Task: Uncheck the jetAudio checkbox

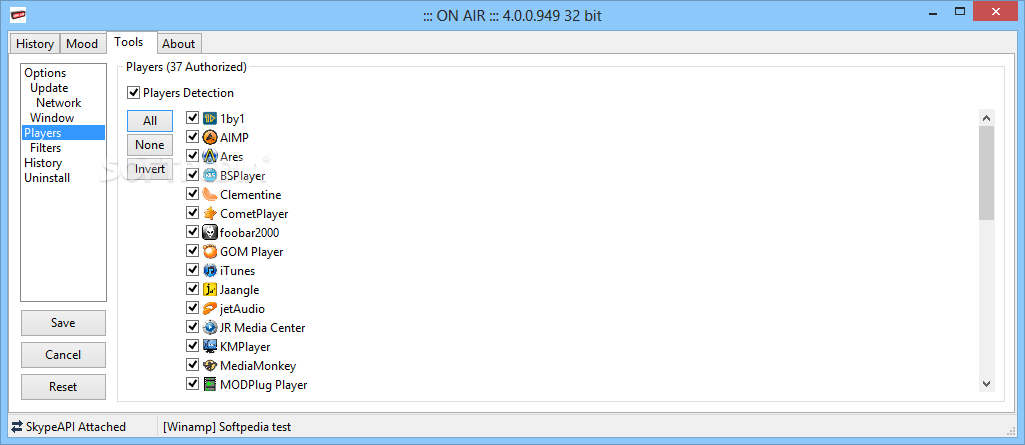Action: click(192, 308)
